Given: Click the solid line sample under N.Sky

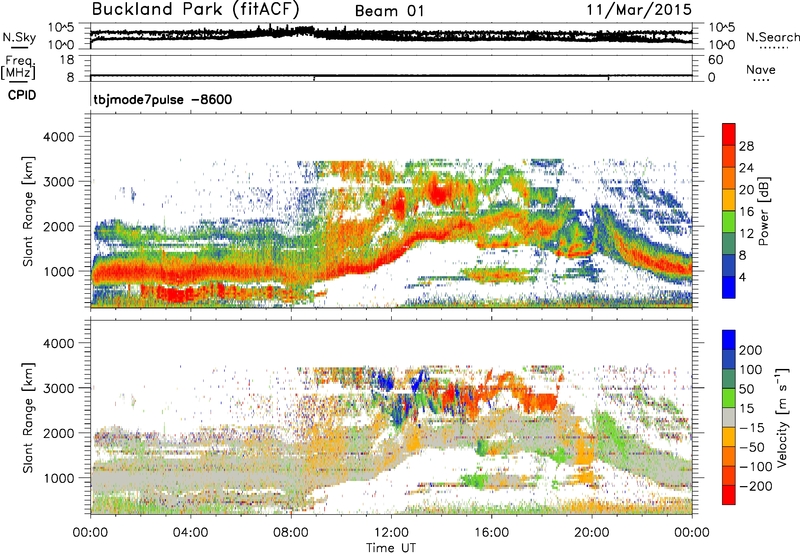Looking at the screenshot, I should click(19, 48).
